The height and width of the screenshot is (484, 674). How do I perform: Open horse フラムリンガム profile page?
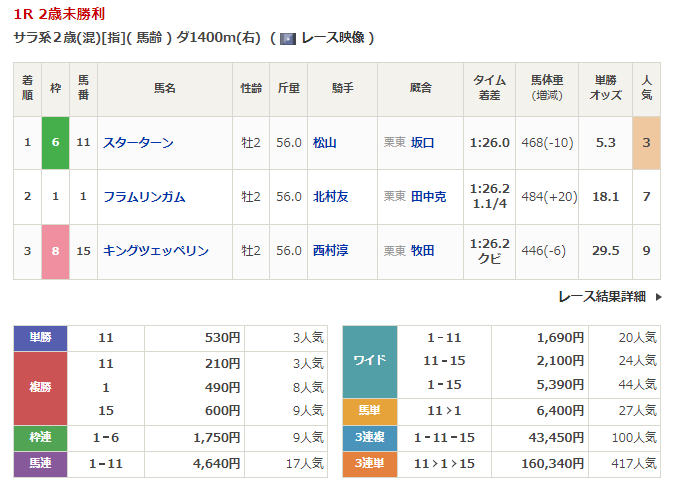[x=144, y=197]
